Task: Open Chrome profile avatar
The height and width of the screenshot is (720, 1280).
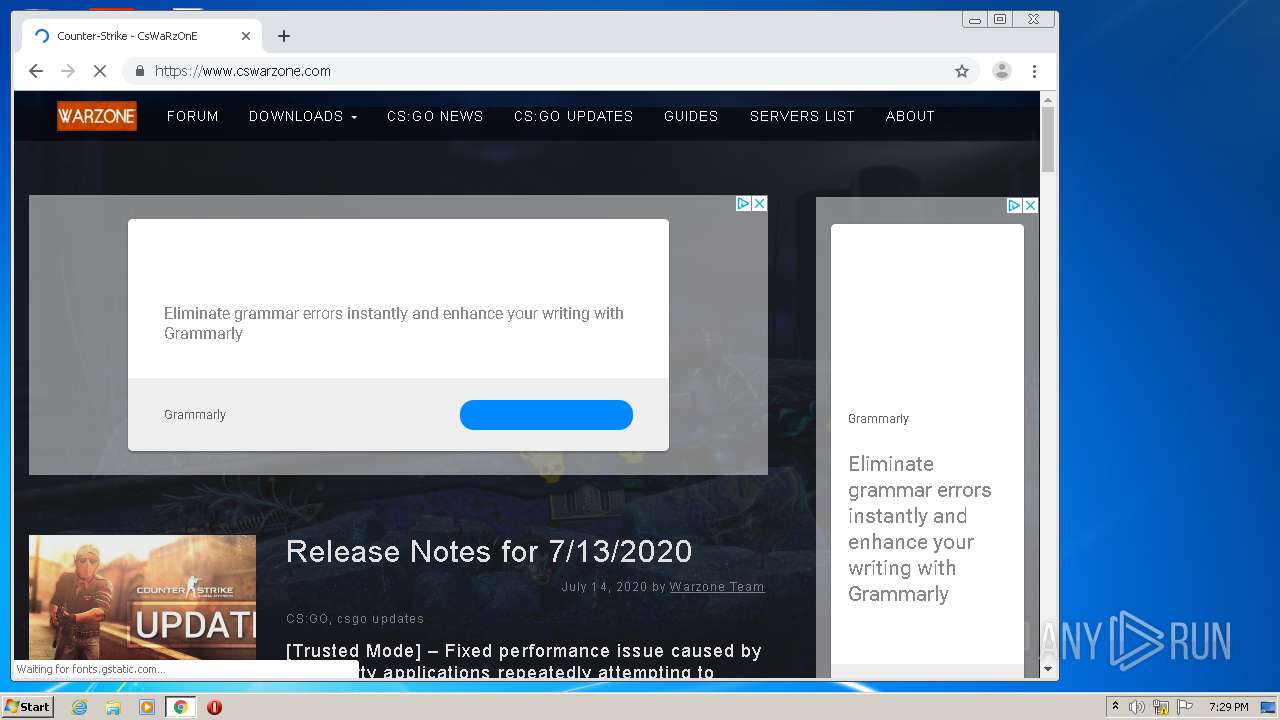Action: [x=1001, y=71]
